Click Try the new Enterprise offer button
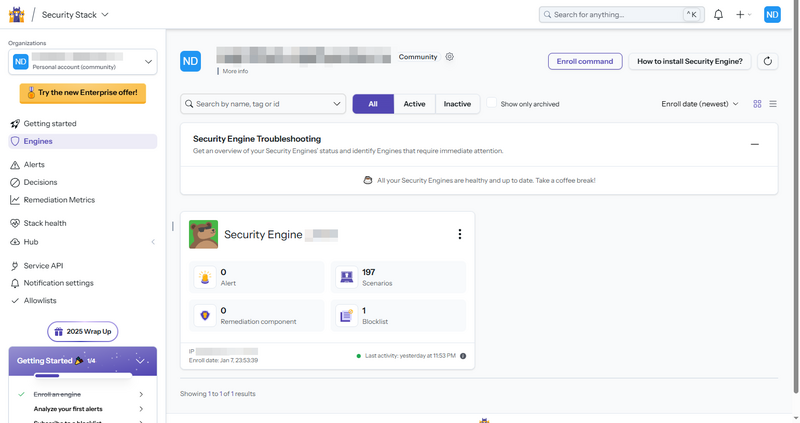800x423 pixels. click(83, 93)
